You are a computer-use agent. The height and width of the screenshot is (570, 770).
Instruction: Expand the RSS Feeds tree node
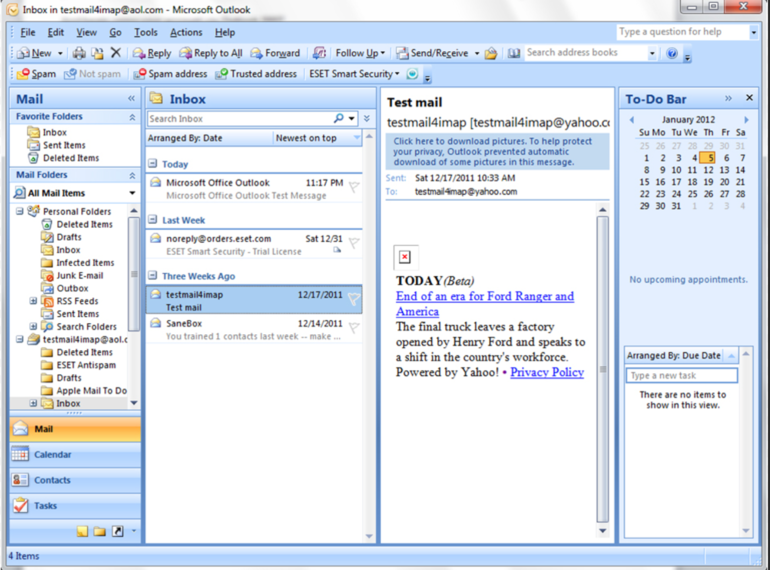pos(33,300)
